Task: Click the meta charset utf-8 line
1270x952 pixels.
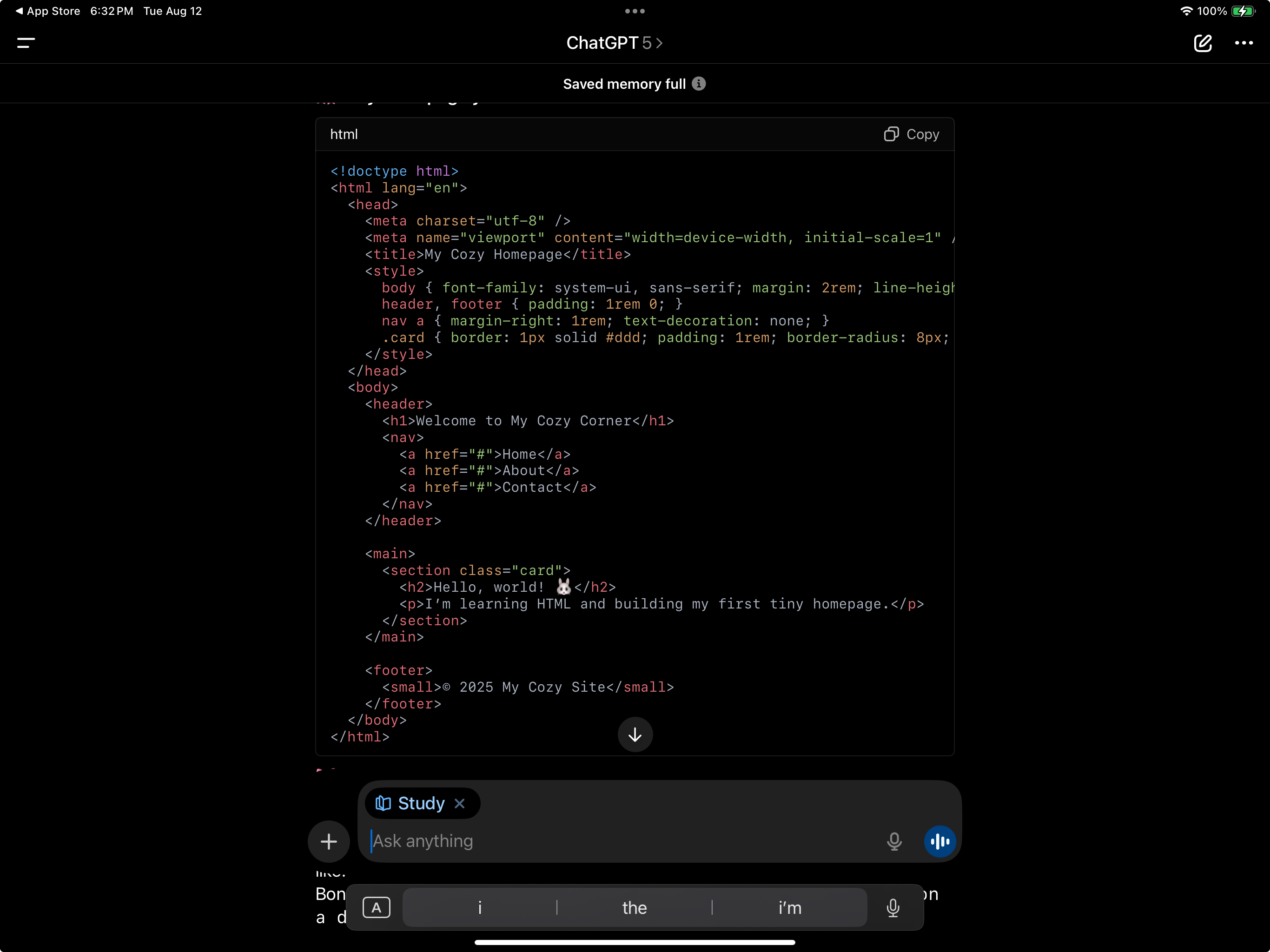Action: pyautogui.click(x=468, y=221)
